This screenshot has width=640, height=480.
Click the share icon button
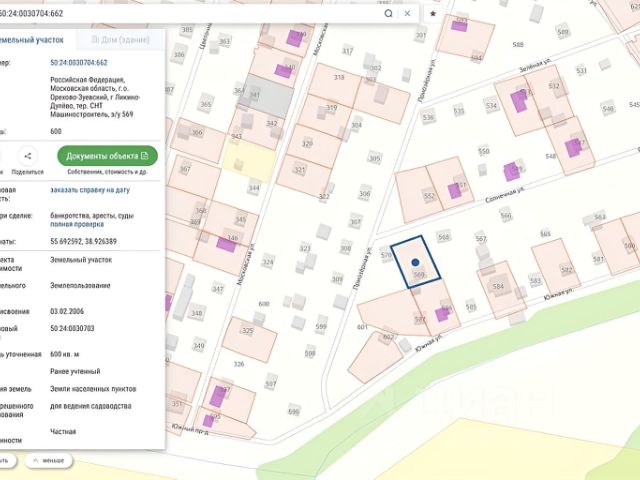[x=28, y=156]
